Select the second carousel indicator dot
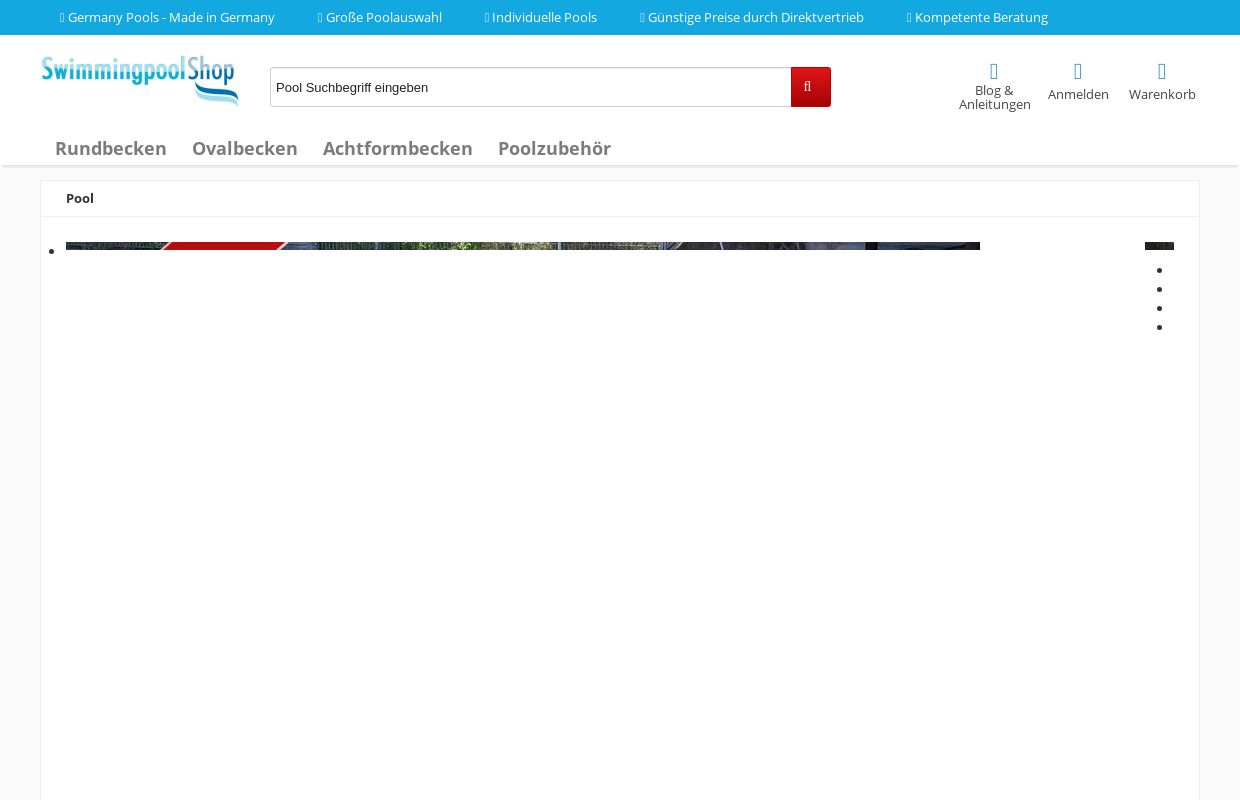Viewport: 1240px width, 800px height. [1159, 289]
